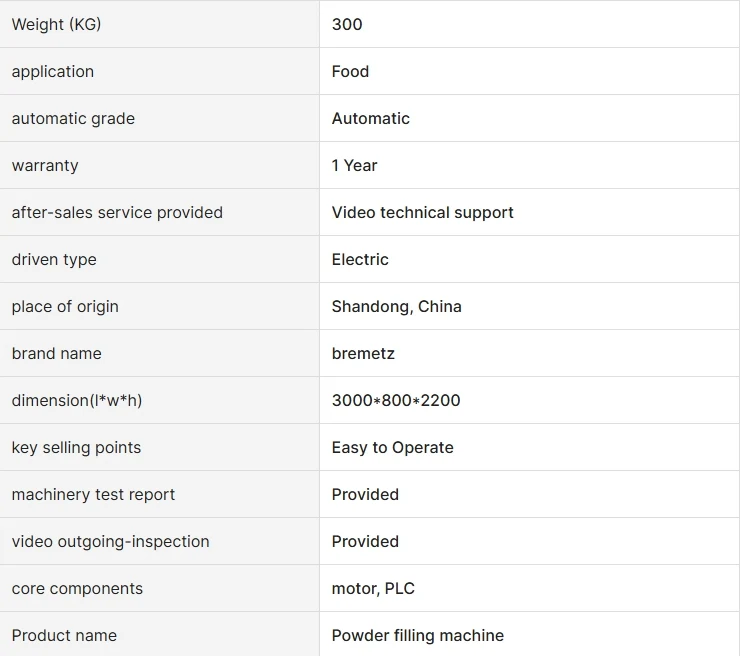742x656 pixels.
Task: Click the dimension value 3000*800*2200
Action: point(396,400)
